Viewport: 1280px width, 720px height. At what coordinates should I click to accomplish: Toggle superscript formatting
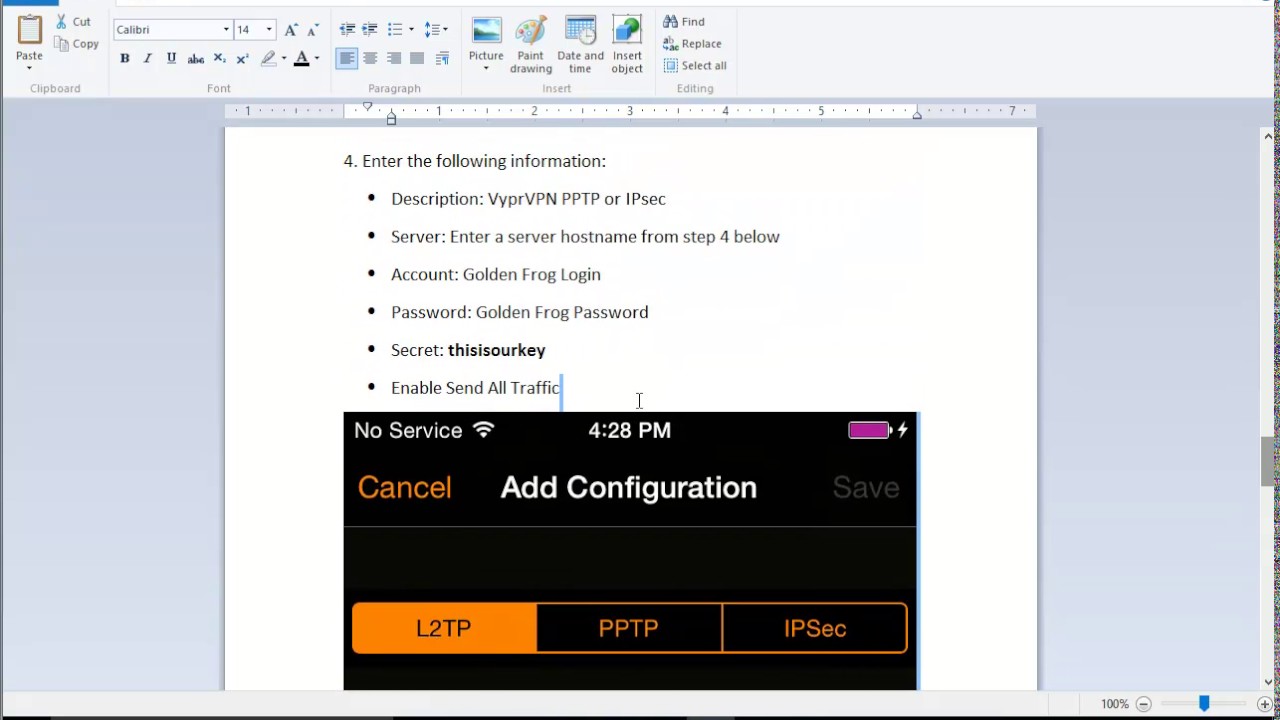pos(242,59)
